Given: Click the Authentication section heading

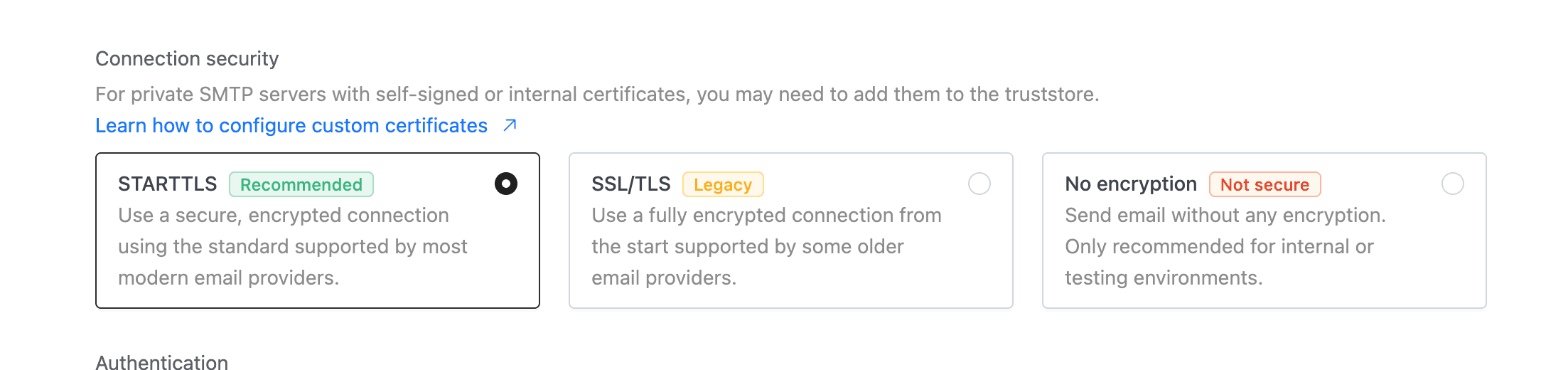Looking at the screenshot, I should click(162, 362).
